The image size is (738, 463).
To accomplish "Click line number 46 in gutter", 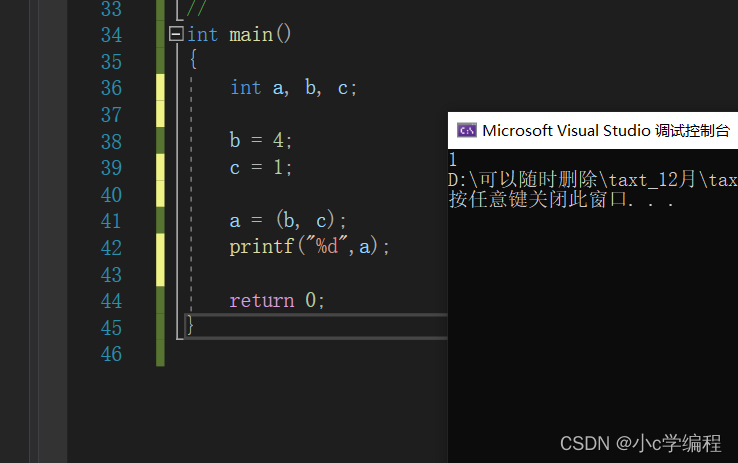I will click(x=111, y=354).
